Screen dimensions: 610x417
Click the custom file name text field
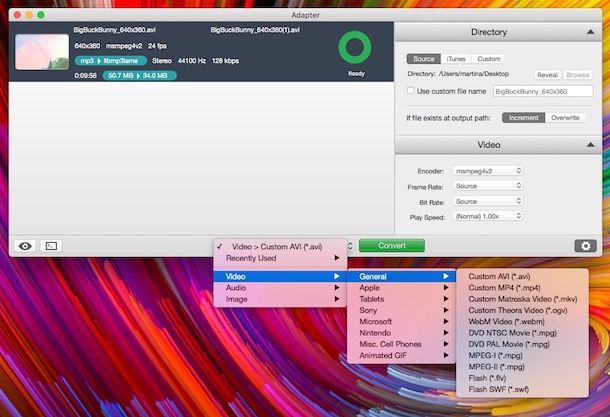[543, 91]
